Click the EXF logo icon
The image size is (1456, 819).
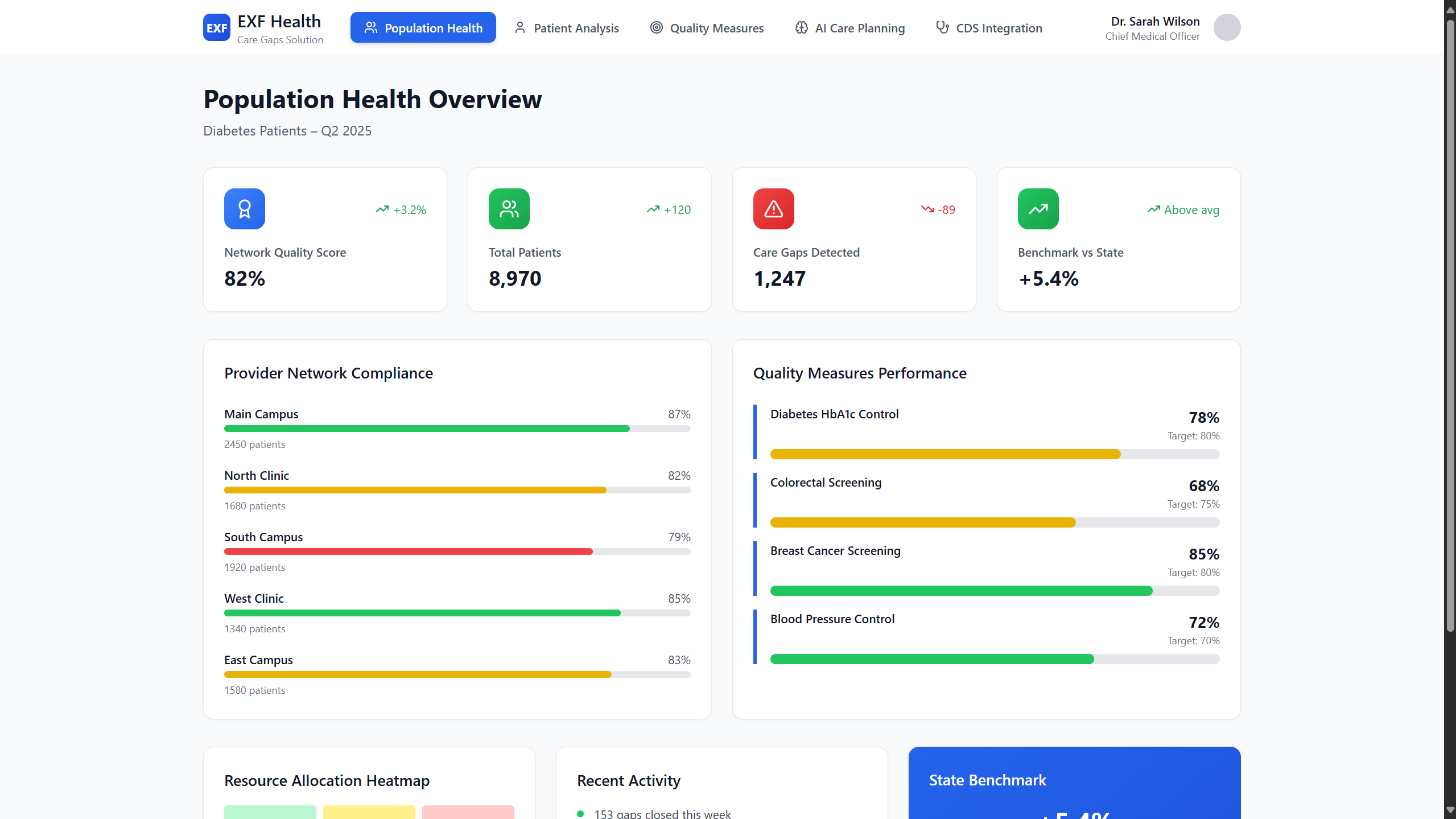click(x=217, y=27)
